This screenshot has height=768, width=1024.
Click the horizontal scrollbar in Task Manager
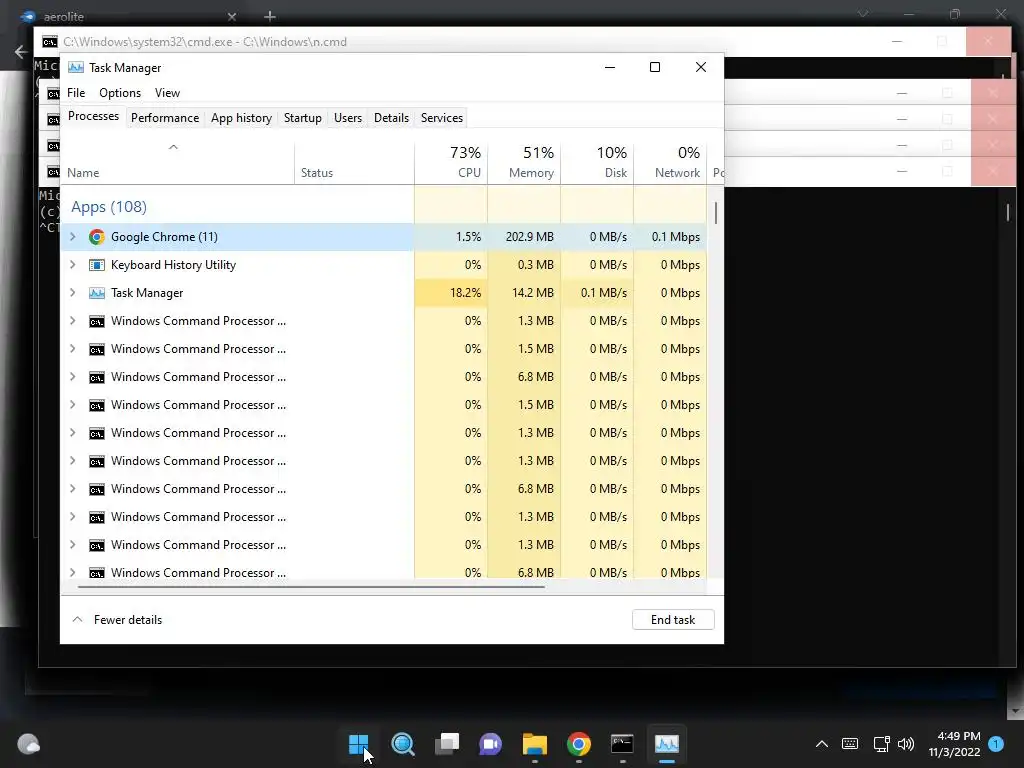[311, 586]
